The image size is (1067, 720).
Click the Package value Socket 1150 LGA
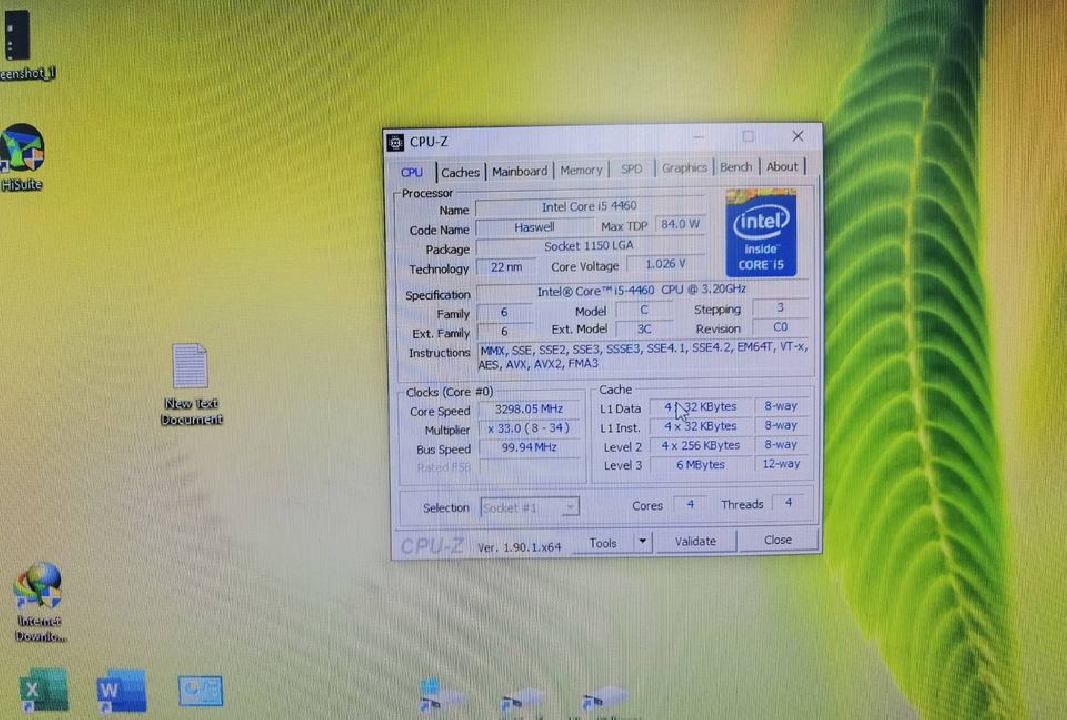[589, 246]
